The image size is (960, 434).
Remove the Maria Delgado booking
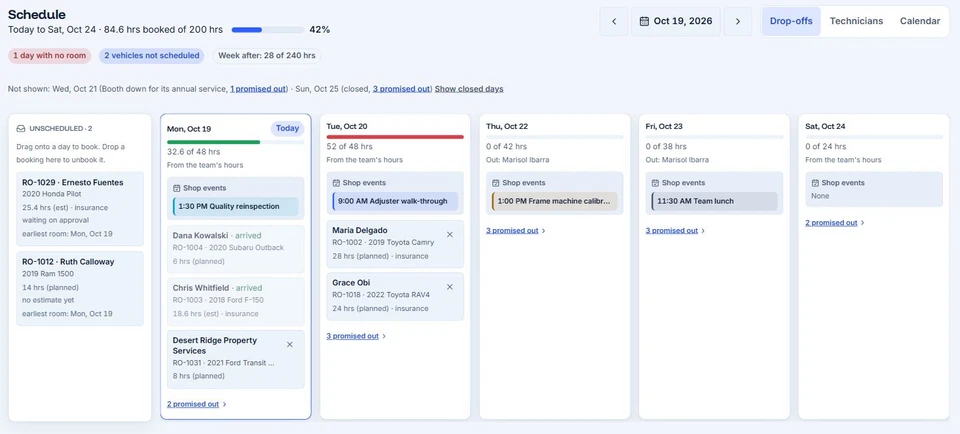click(449, 234)
